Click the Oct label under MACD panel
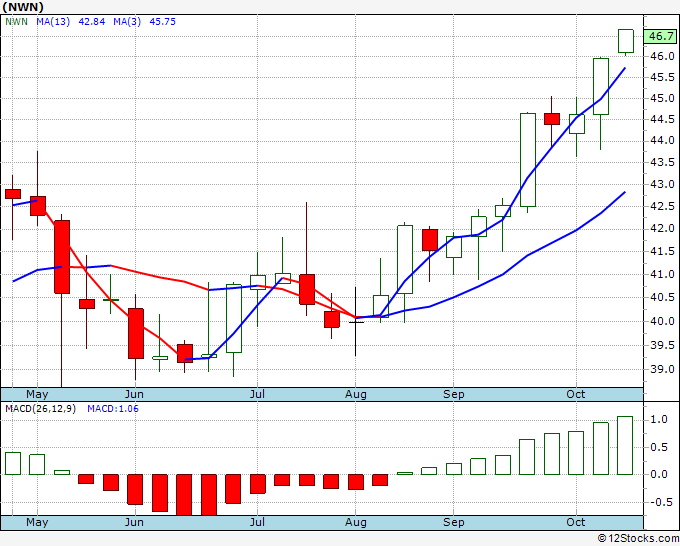Viewport: 680px width, 546px height. coord(576,522)
